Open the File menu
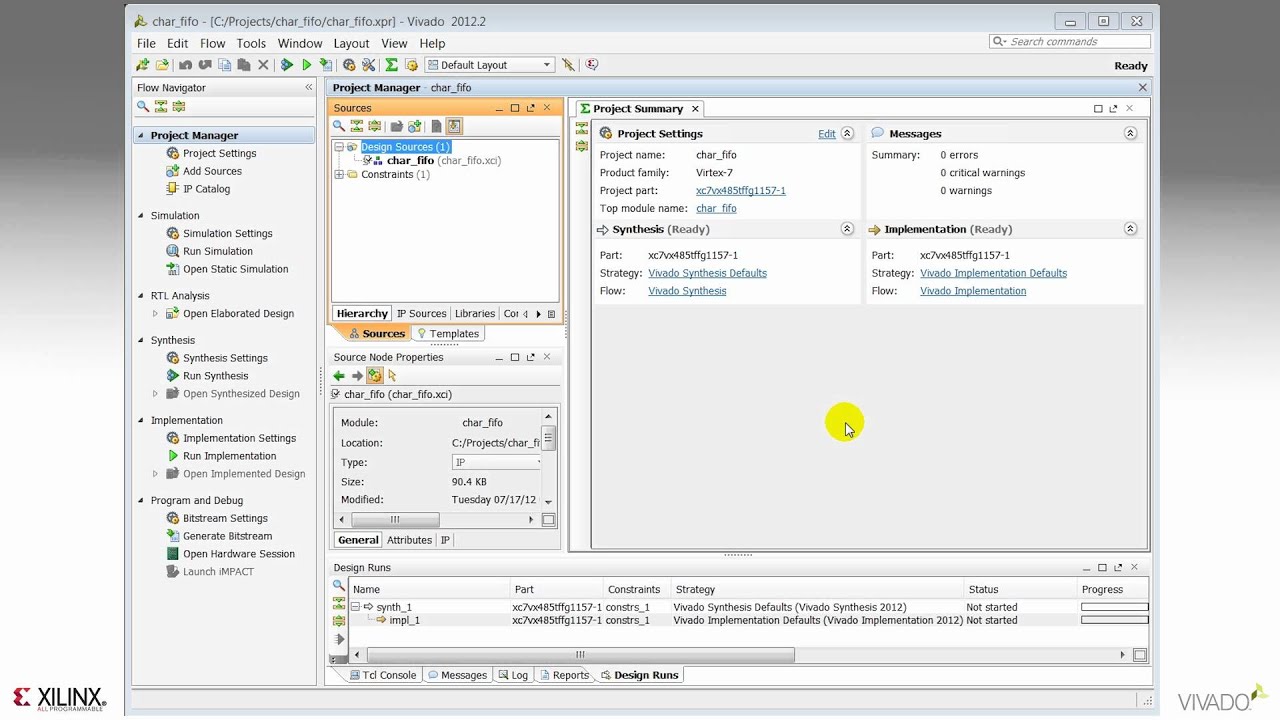Viewport: 1280px width, 720px height. tap(146, 43)
